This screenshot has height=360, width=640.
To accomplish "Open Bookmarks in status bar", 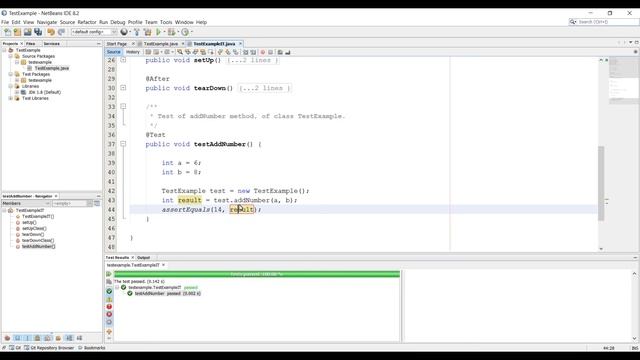I will coord(92,348).
